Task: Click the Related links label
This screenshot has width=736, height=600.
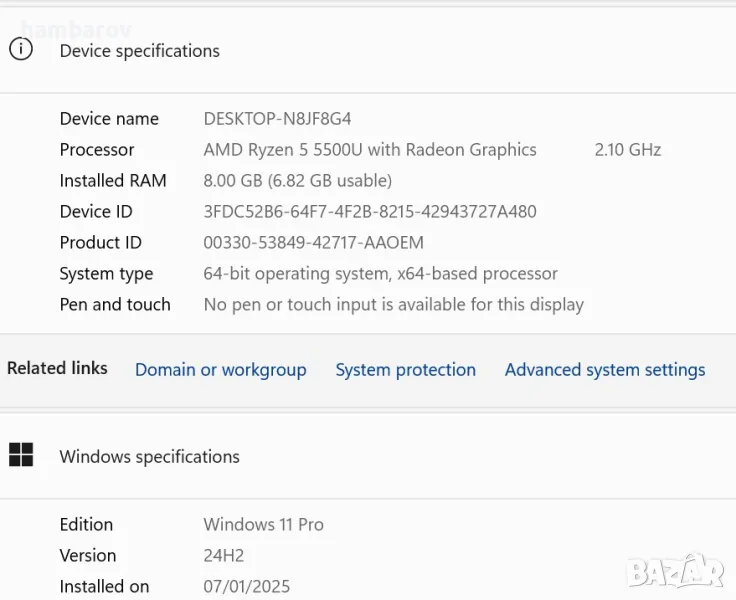Action: [x=57, y=368]
